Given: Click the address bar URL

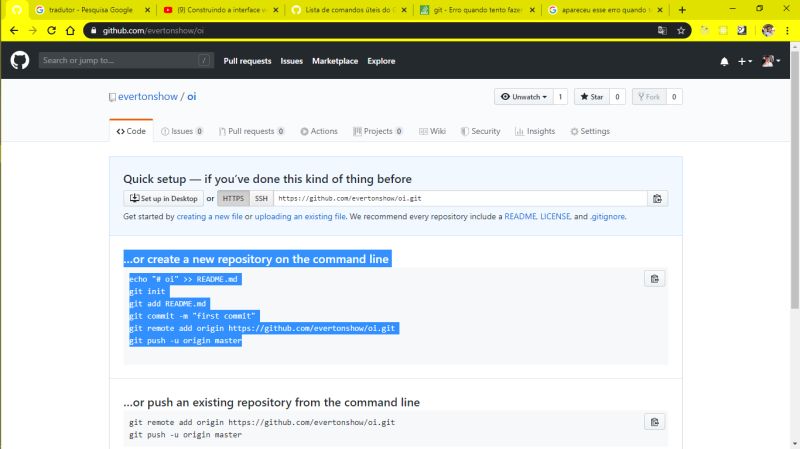Looking at the screenshot, I should [x=153, y=31].
